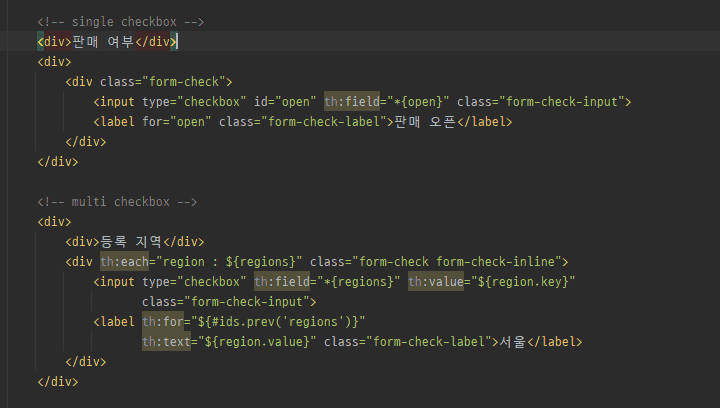This screenshot has height=408, width=720.
Task: Click the *{open} expression value
Action: (x=418, y=102)
